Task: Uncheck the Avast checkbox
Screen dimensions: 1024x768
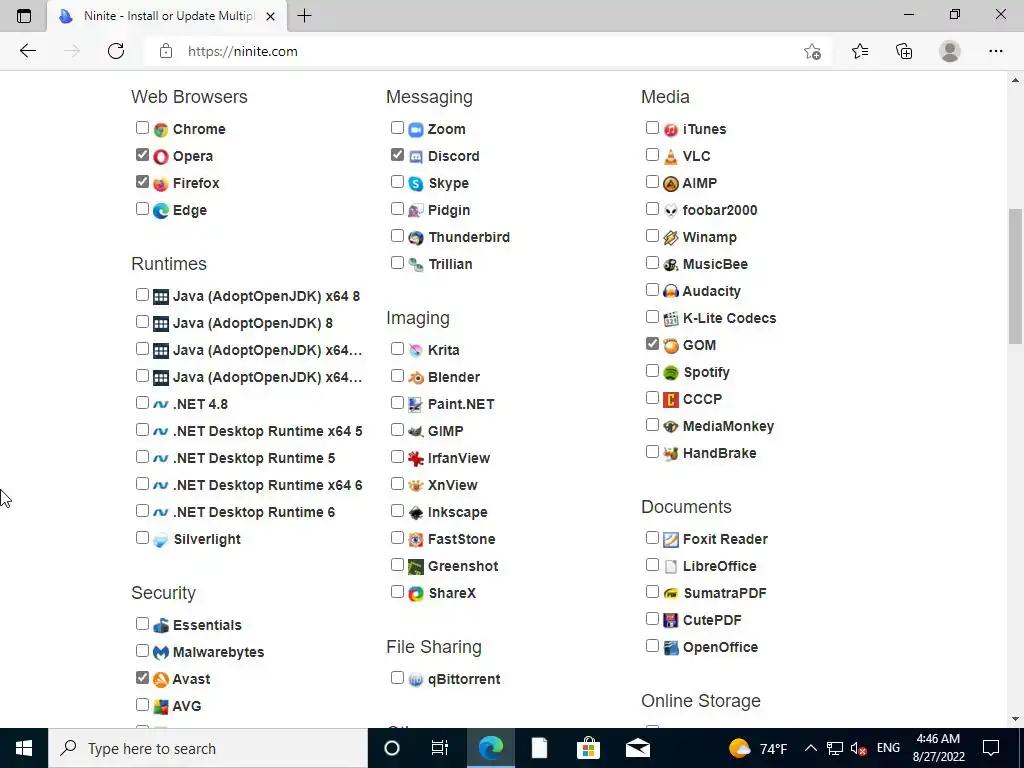Action: (142, 677)
